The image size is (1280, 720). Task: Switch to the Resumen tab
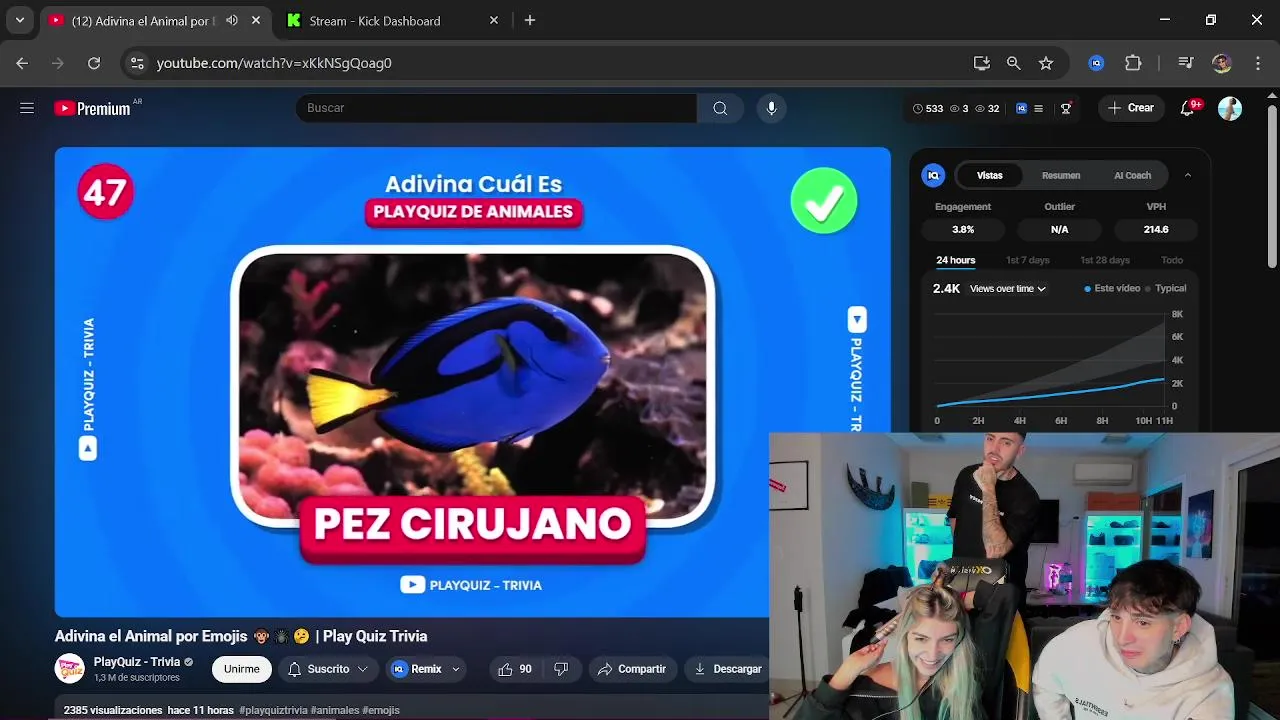1061,175
